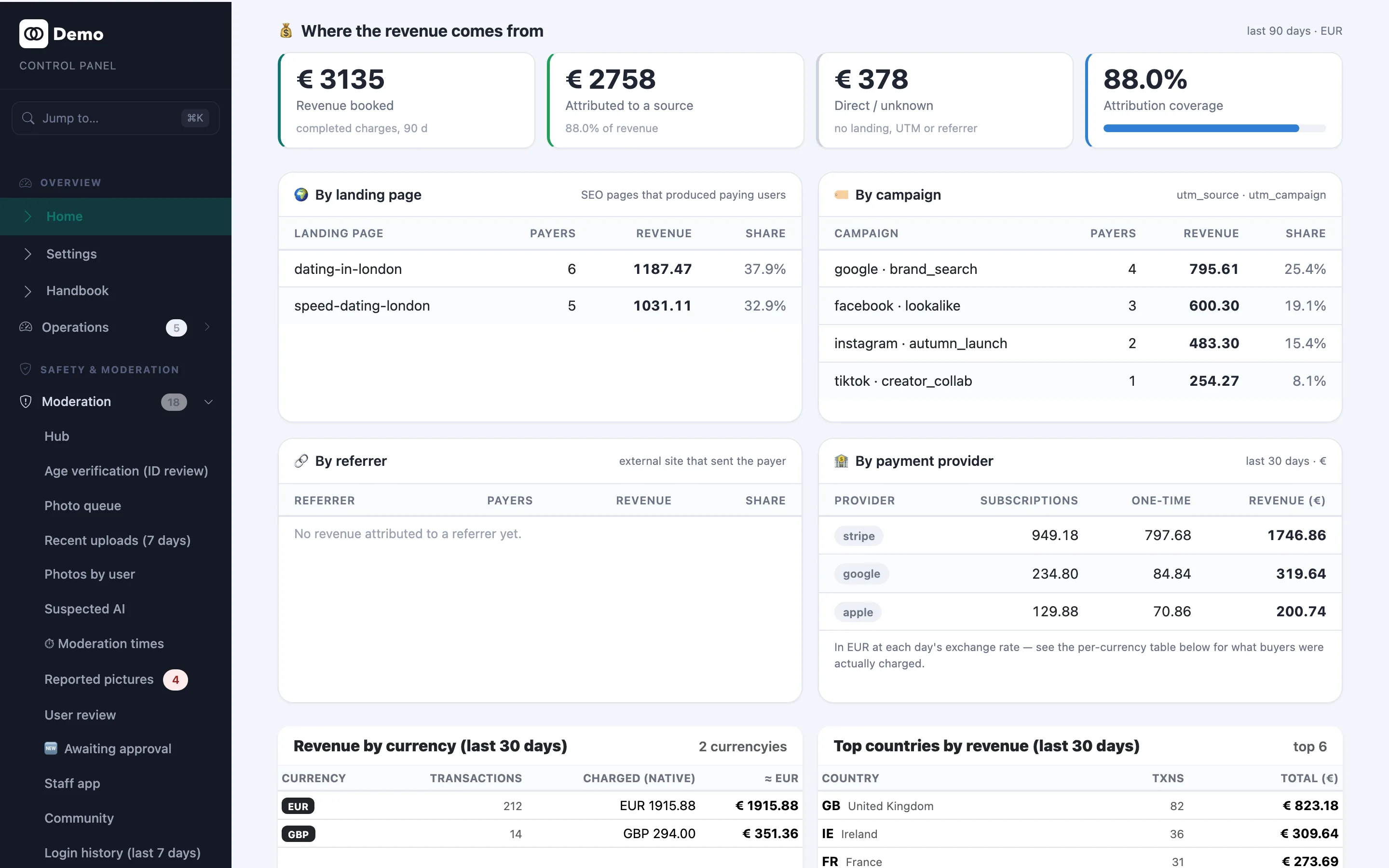Viewport: 1389px width, 868px height.
Task: Click the stripe provider tag
Action: pyautogui.click(x=858, y=536)
